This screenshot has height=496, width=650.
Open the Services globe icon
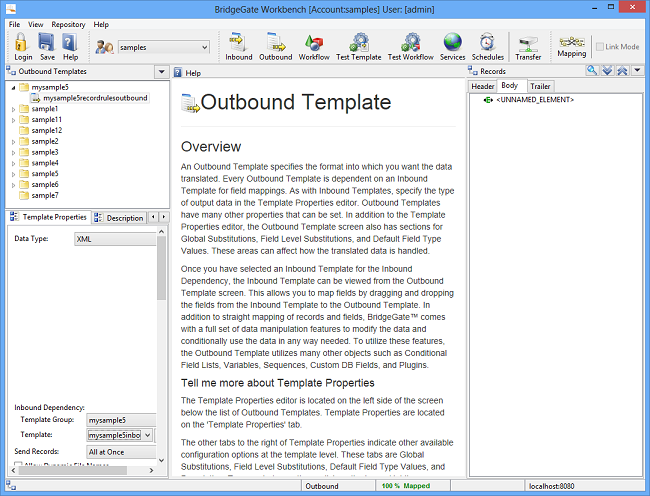[x=452, y=42]
